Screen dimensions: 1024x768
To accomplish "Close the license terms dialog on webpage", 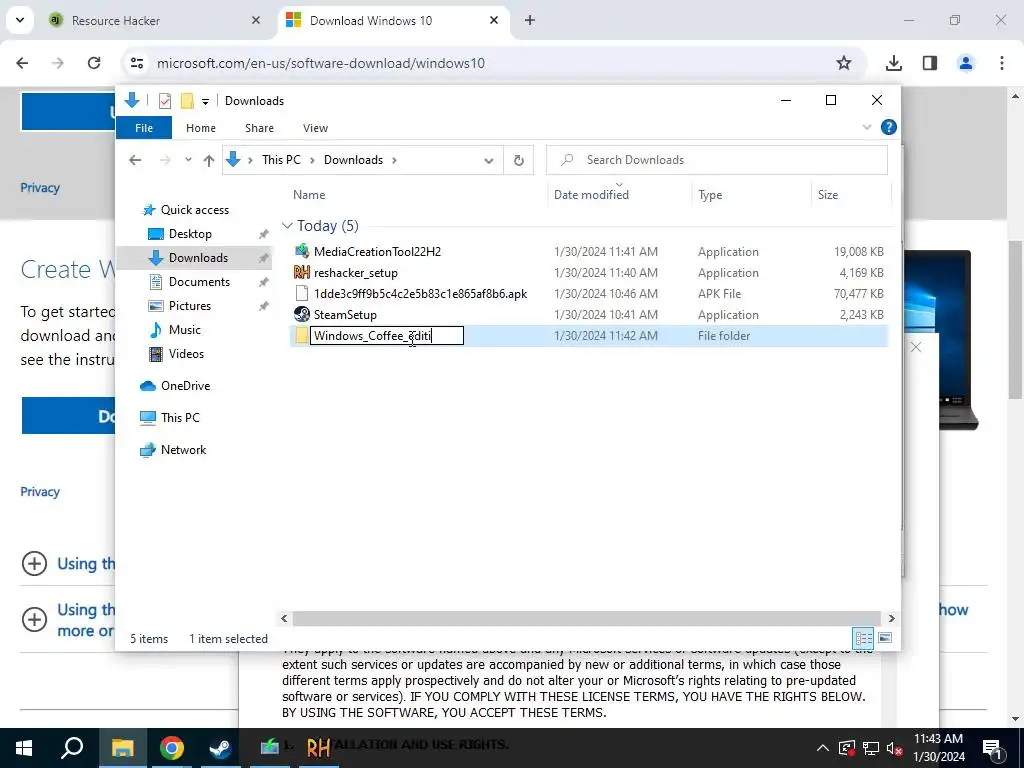I will [916, 347].
